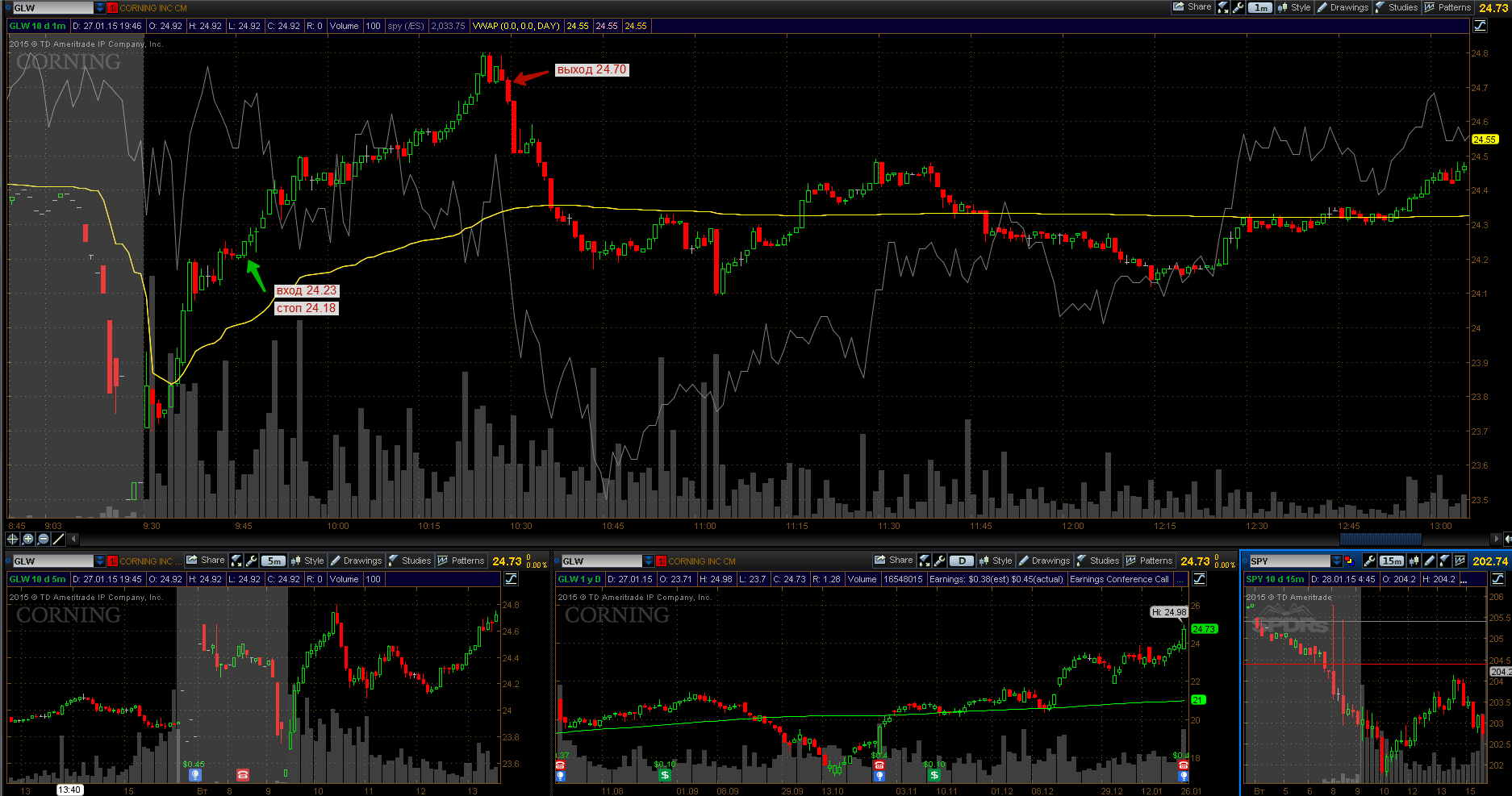The width and height of the screenshot is (1512, 796).
Task: Open settings wrench in daily GLW chart
Action: pos(940,561)
